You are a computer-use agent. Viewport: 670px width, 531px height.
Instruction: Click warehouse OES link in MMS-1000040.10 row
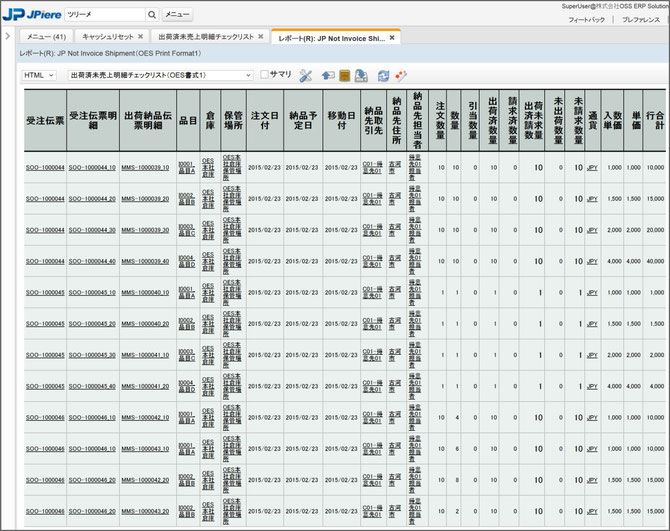click(208, 292)
